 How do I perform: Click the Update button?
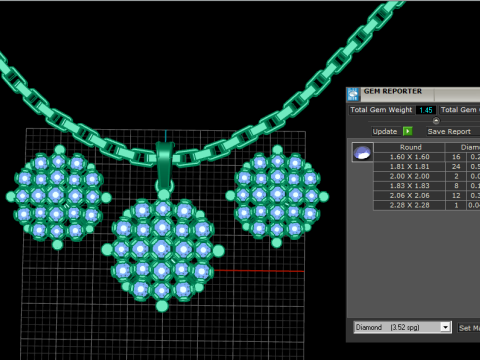tap(385, 131)
